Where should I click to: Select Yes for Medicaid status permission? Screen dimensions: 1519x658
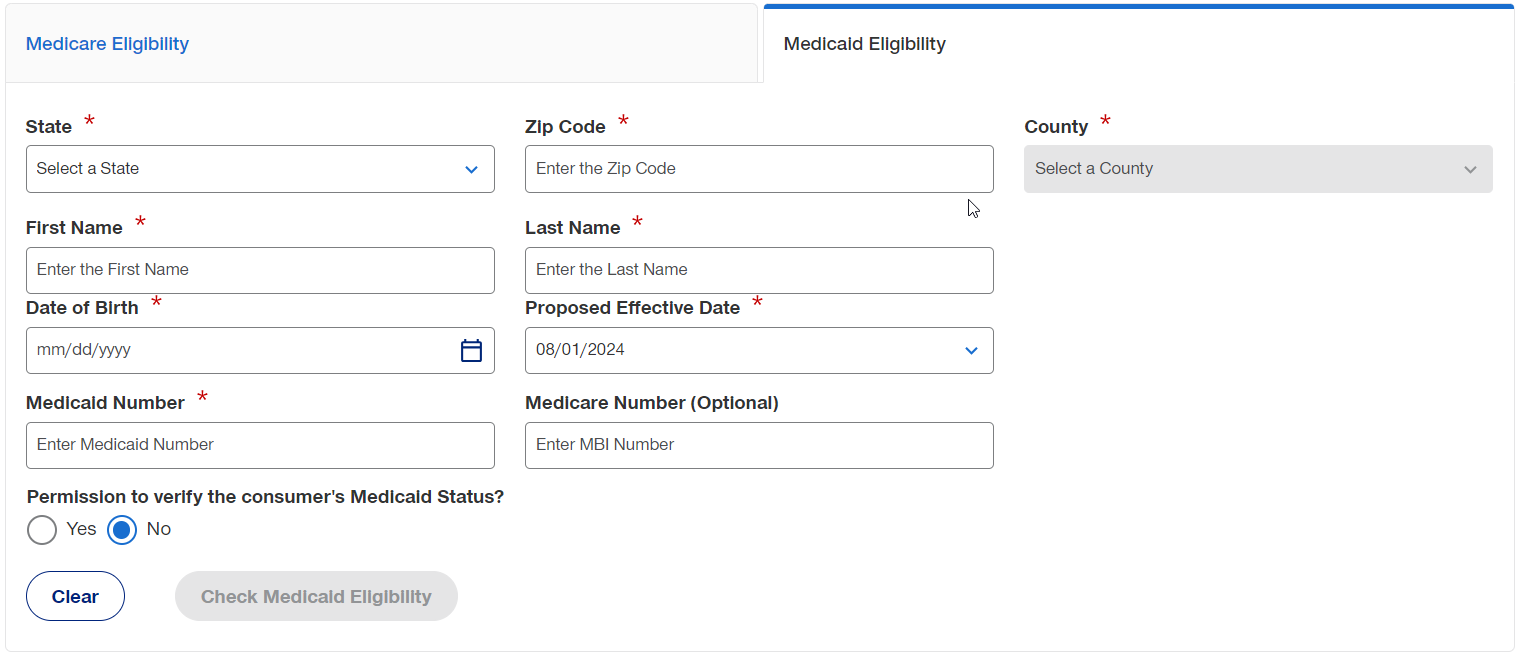click(42, 530)
